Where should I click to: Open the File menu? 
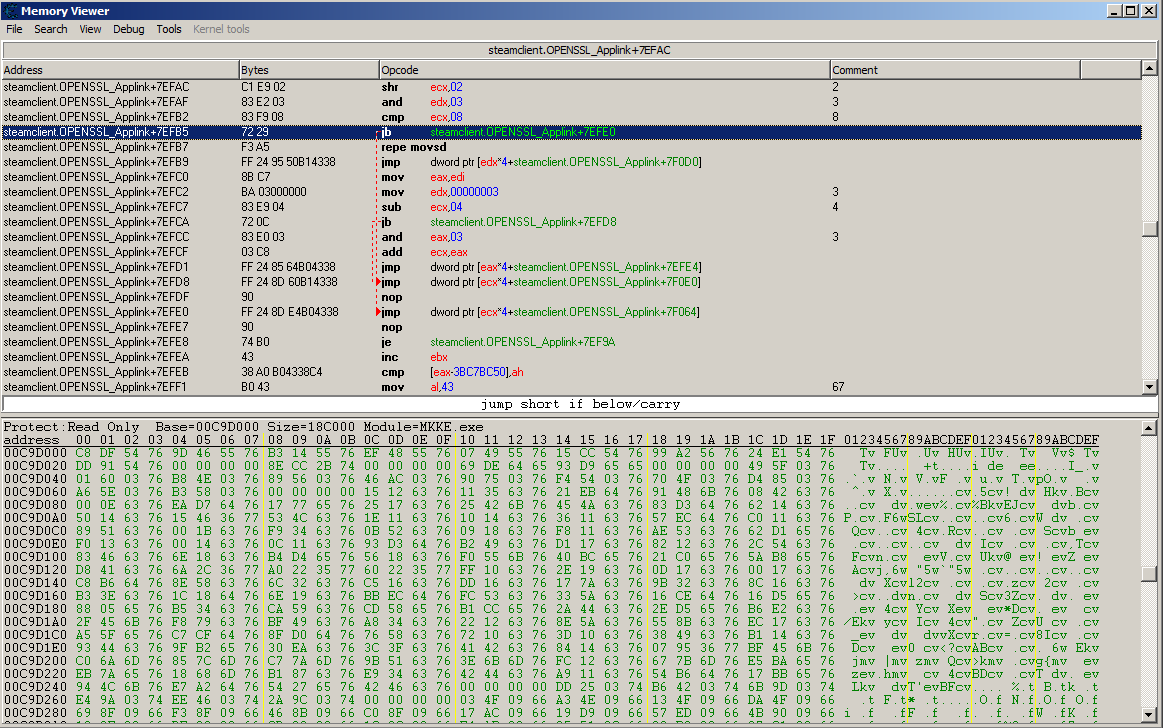point(14,29)
